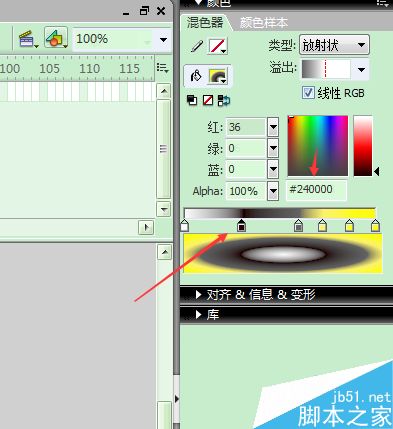Click the stage scroll up arrow
The image size is (393, 429).
(164, 252)
